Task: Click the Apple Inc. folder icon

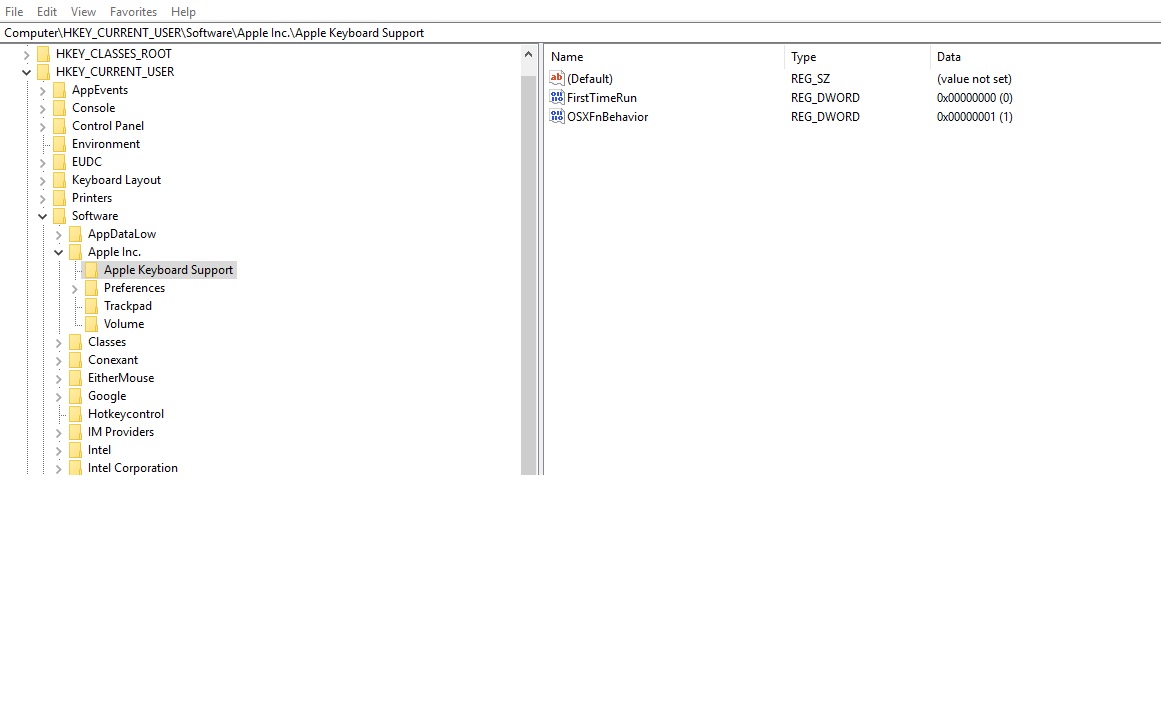Action: tap(76, 252)
